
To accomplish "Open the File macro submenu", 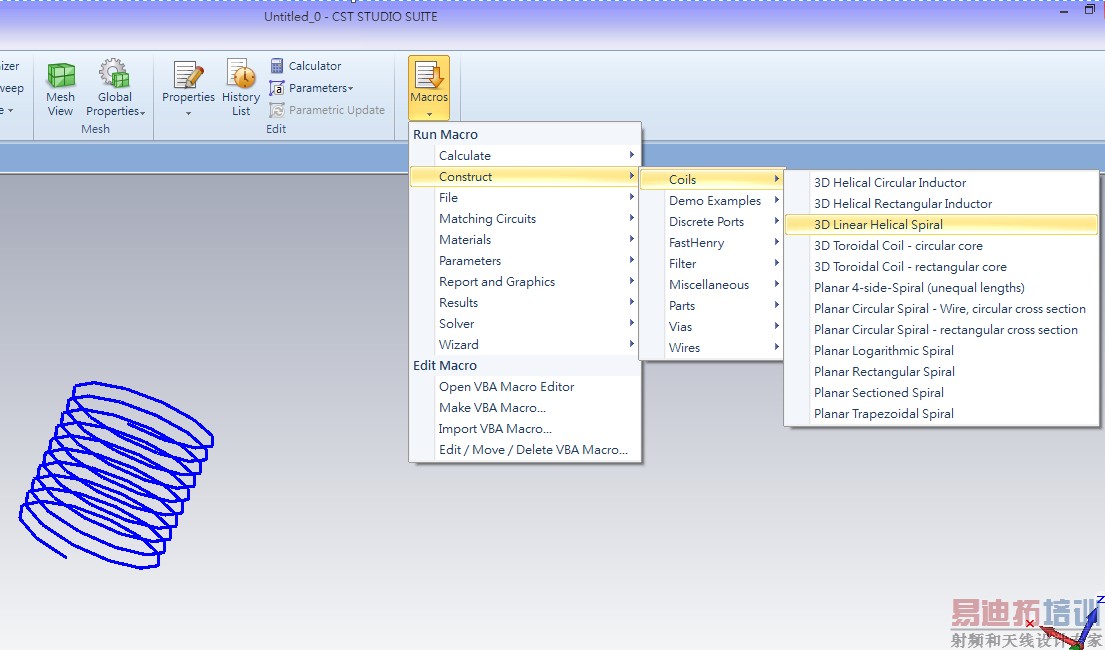I will pyautogui.click(x=526, y=197).
